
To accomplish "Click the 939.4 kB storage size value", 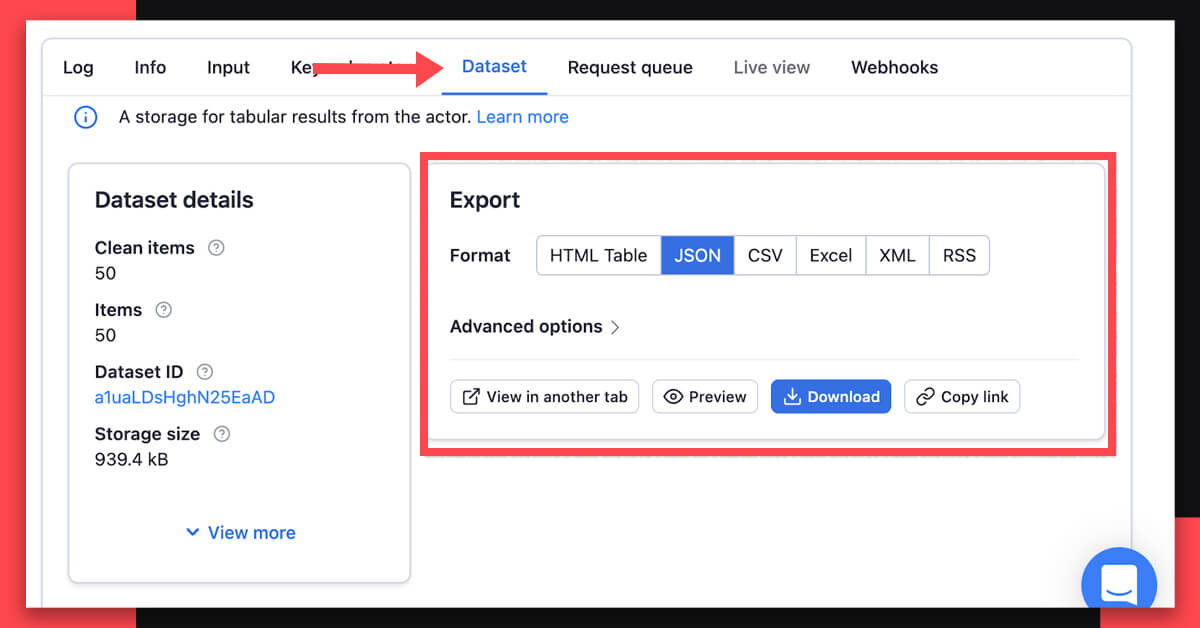I will point(131,459).
